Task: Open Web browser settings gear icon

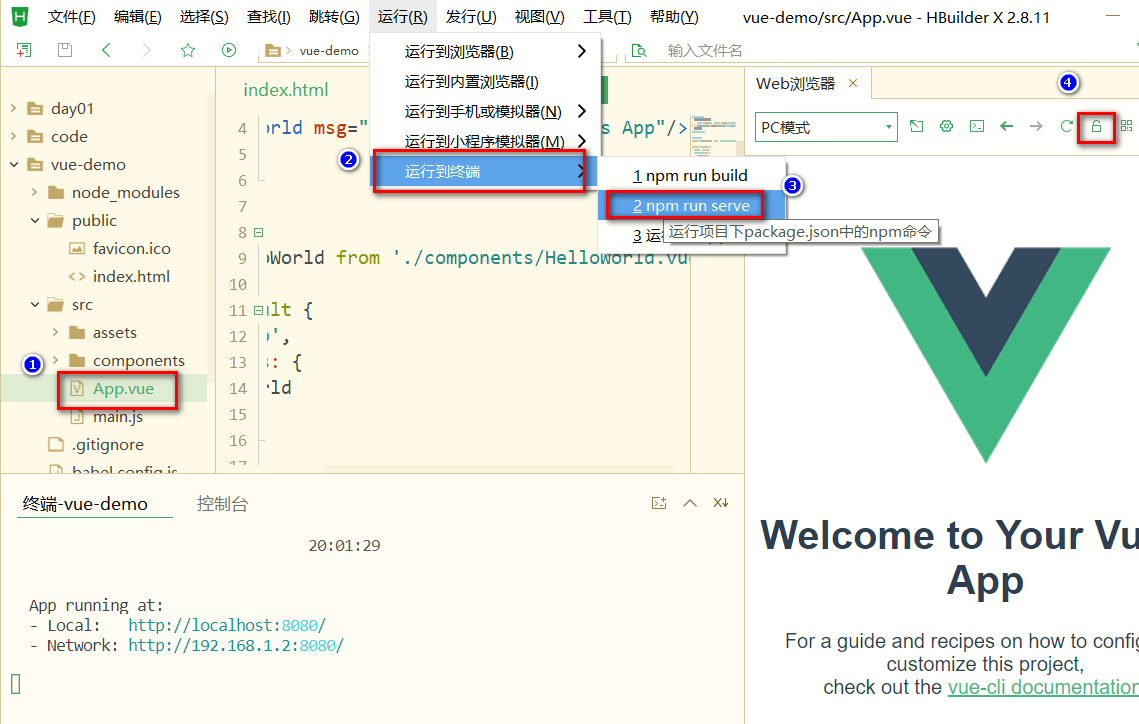Action: [x=947, y=126]
